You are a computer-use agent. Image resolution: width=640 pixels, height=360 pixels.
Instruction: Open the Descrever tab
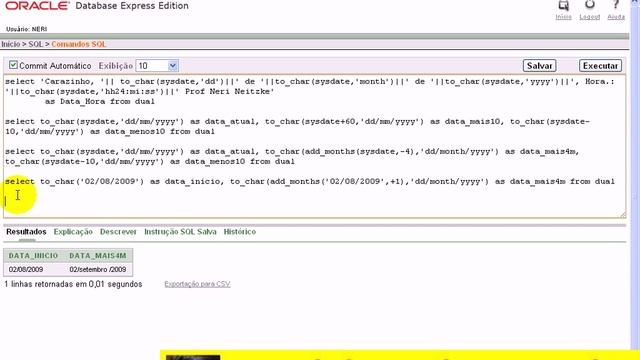pos(118,232)
